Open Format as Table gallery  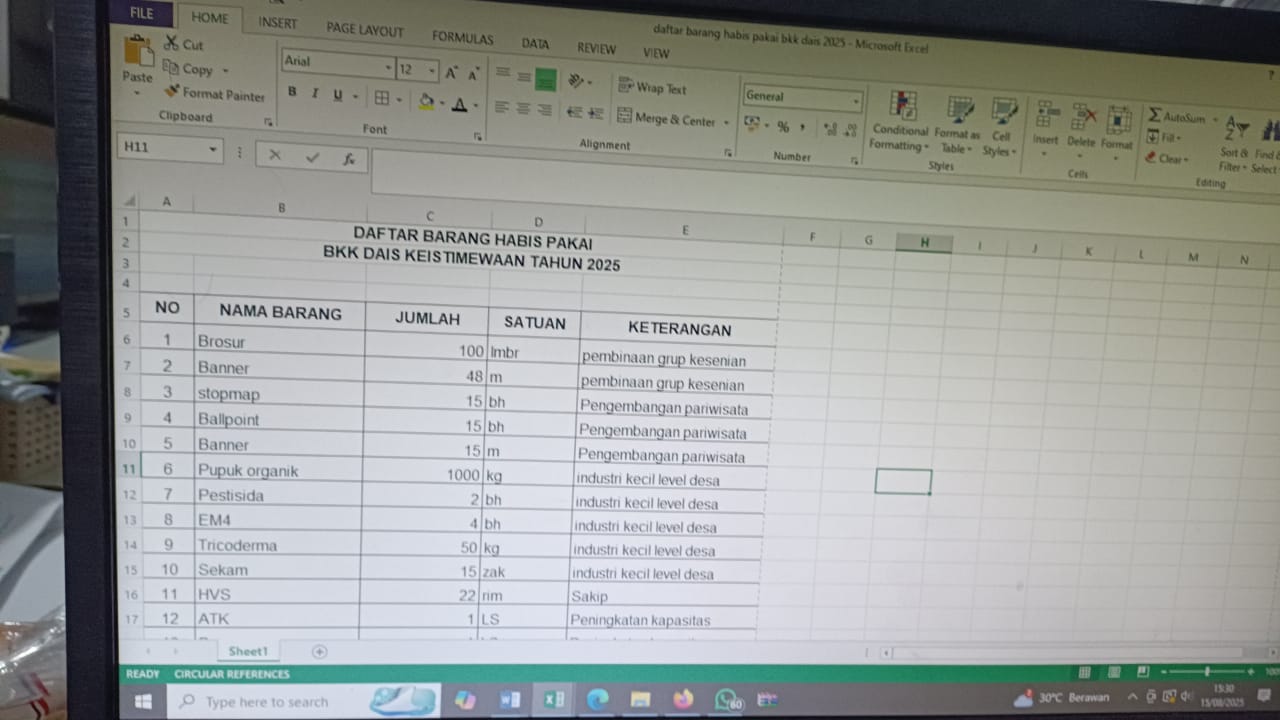[958, 125]
